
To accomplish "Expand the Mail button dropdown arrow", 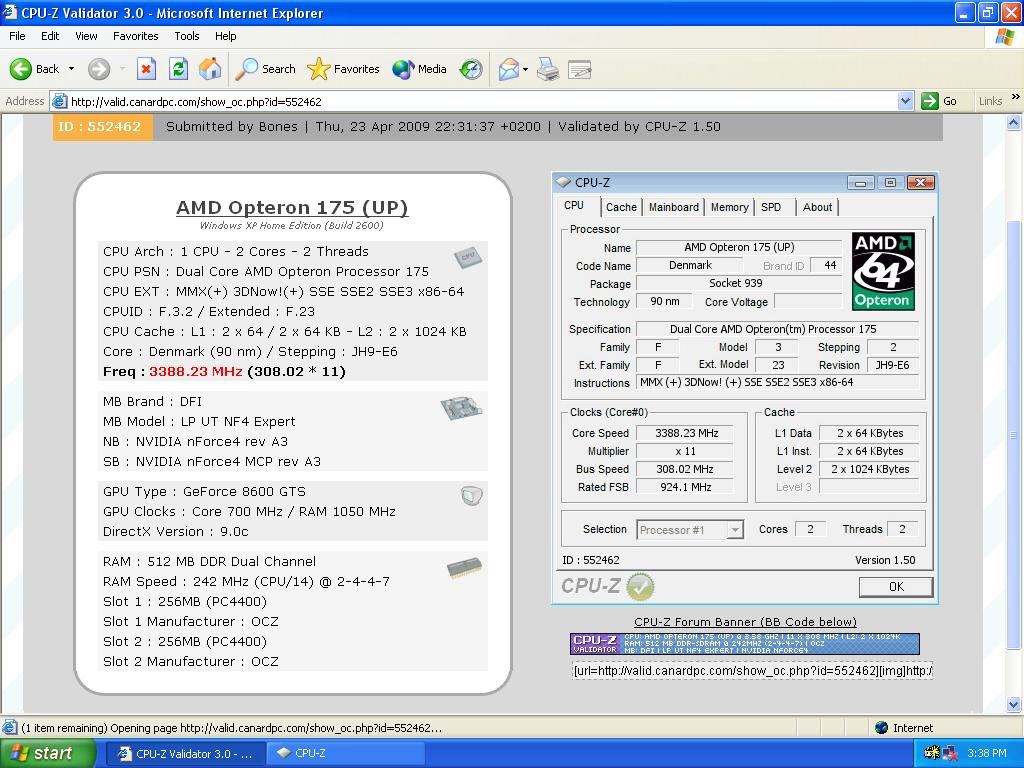I will (525, 69).
